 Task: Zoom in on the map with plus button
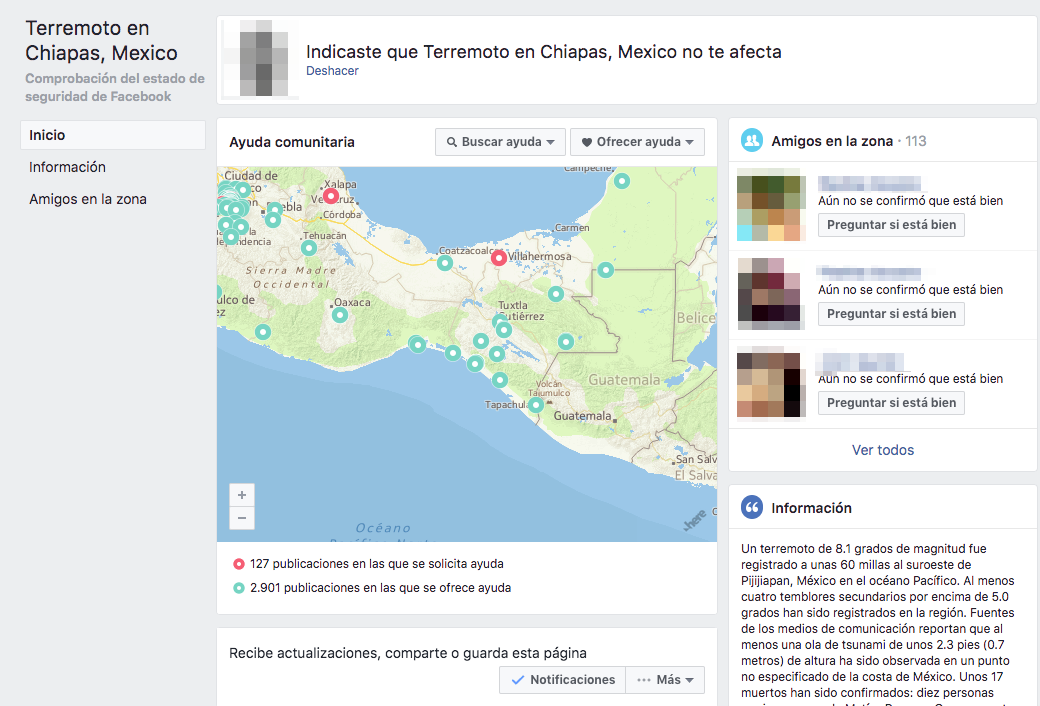coord(241,495)
